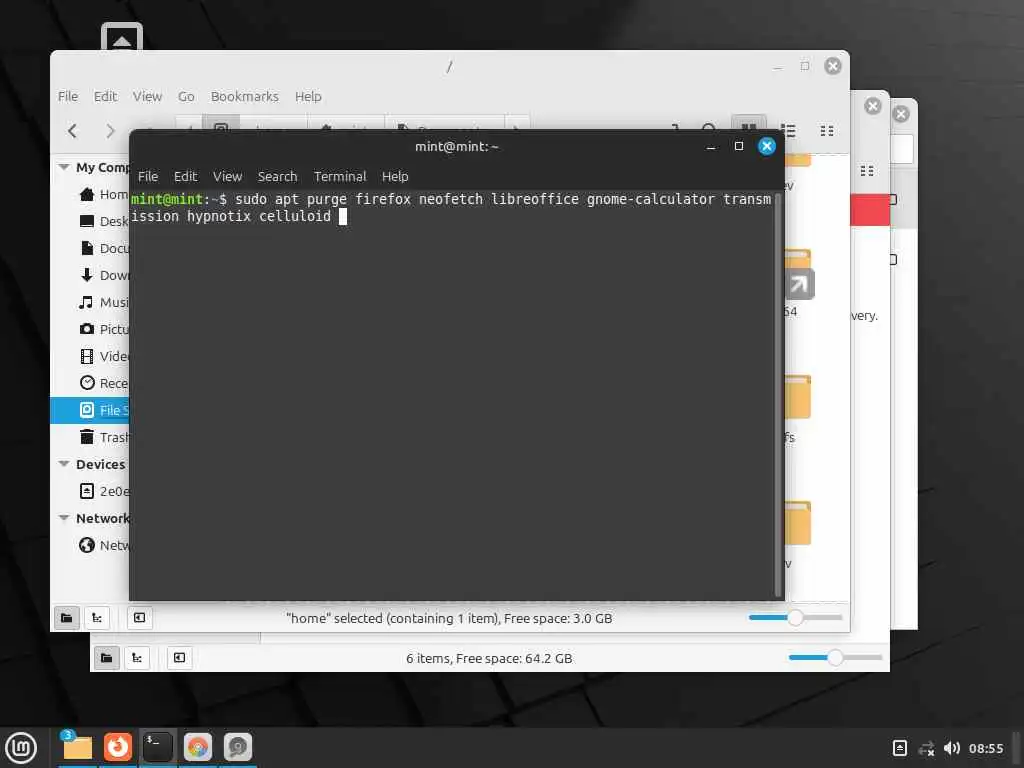Open removable drives tray icon
Screen dimensions: 1024x768
click(x=899, y=748)
